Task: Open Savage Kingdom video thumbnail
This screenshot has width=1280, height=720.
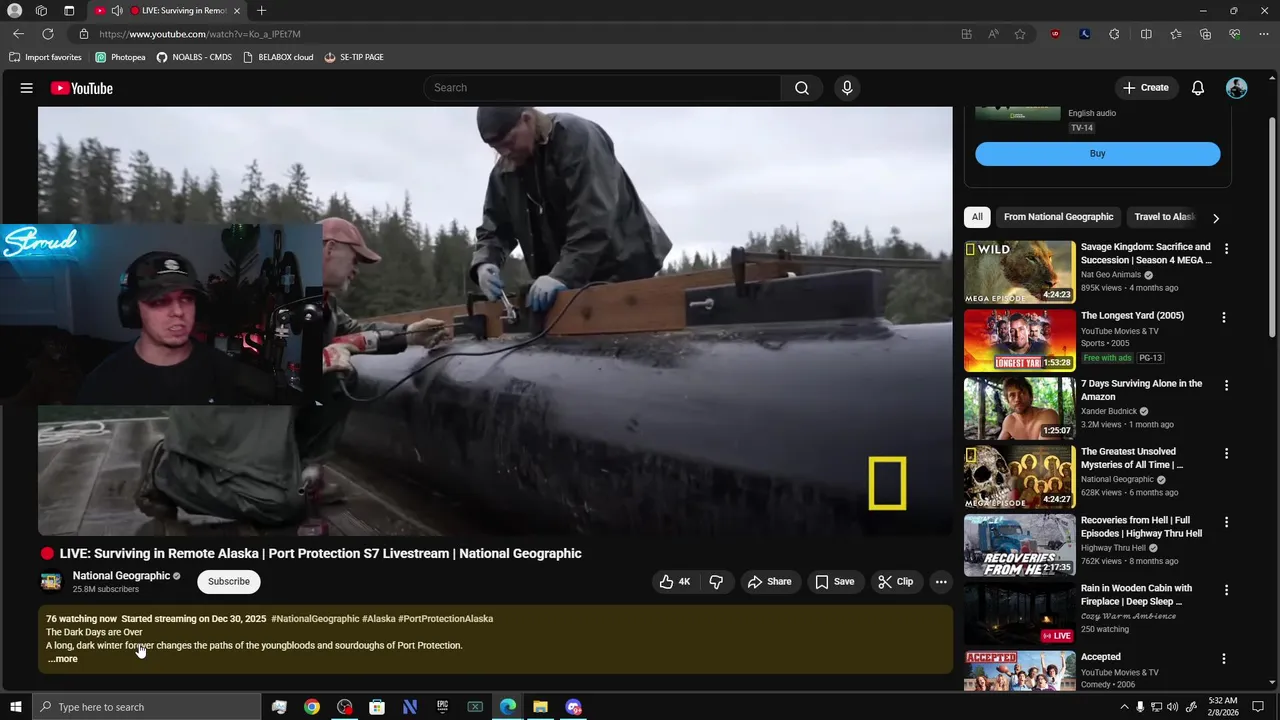Action: (1019, 272)
